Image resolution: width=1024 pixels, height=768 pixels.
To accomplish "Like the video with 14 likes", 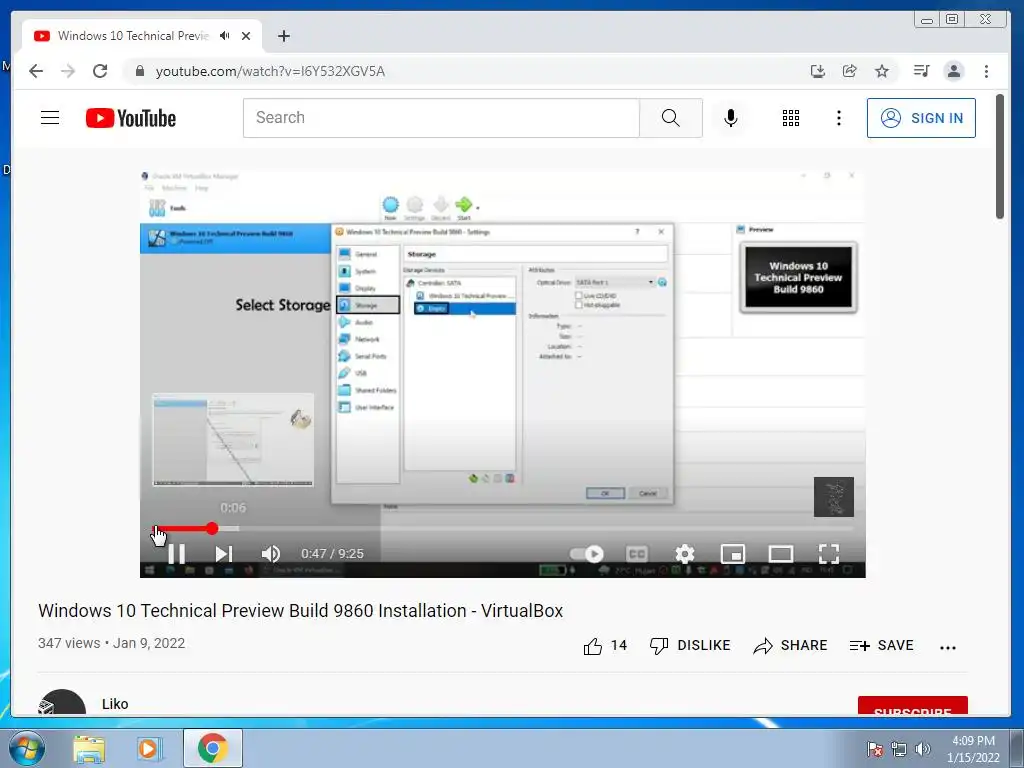I will pos(605,646).
